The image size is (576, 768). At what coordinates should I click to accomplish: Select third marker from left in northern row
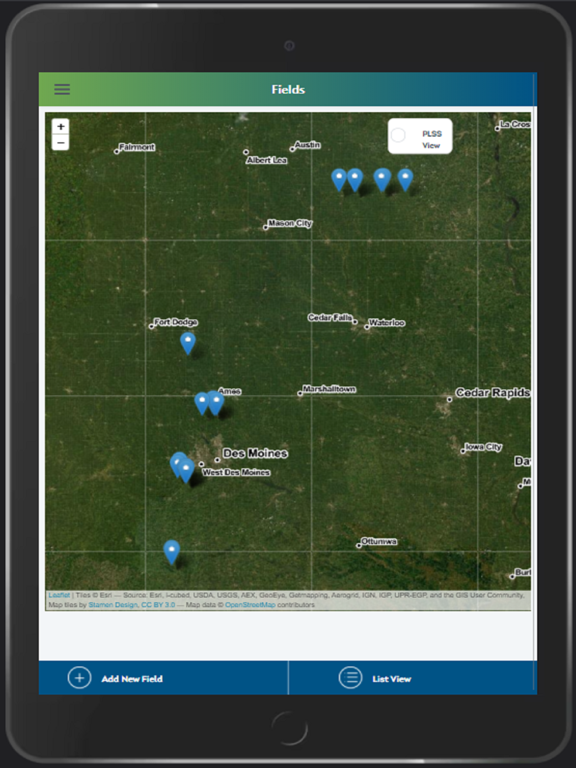382,180
